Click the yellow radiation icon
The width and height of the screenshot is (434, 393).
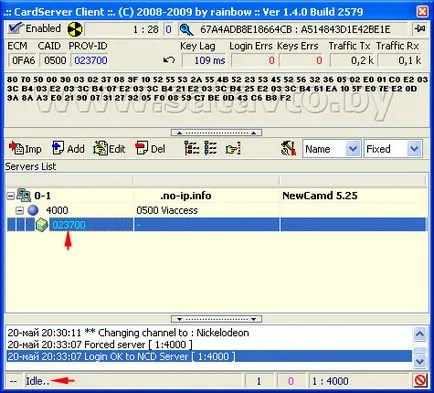75,29
